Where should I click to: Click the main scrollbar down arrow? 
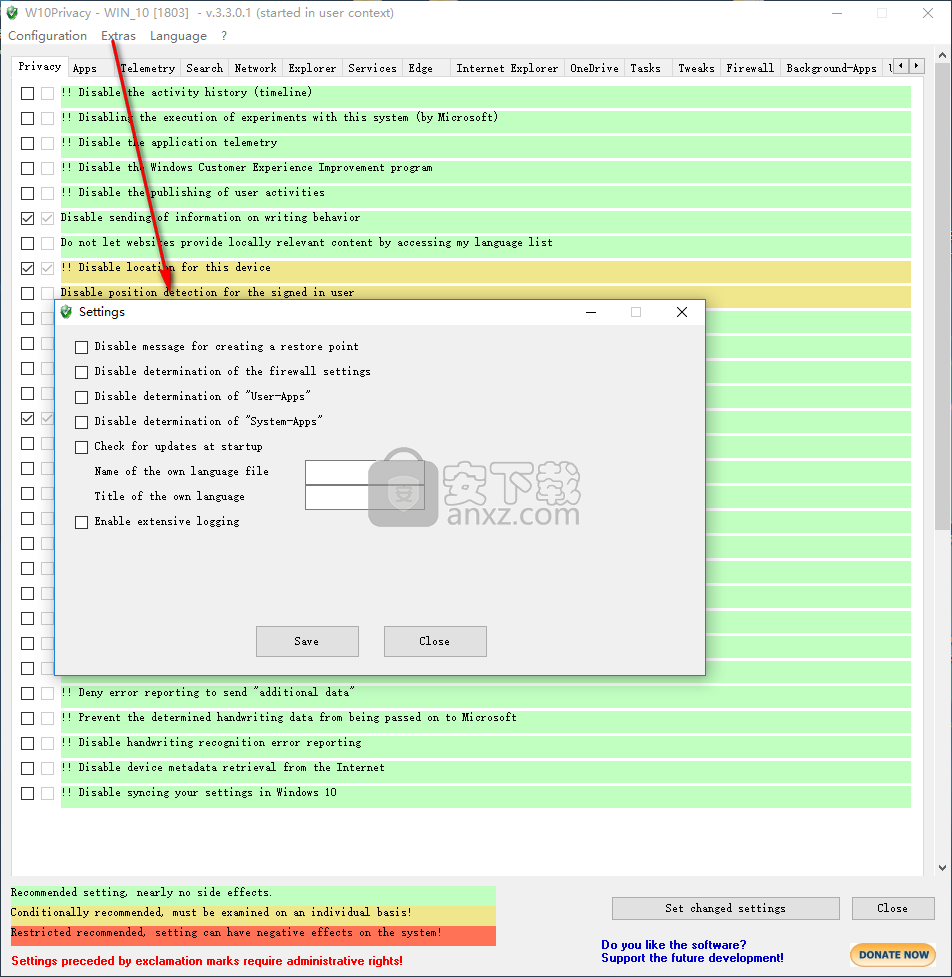click(x=942, y=868)
